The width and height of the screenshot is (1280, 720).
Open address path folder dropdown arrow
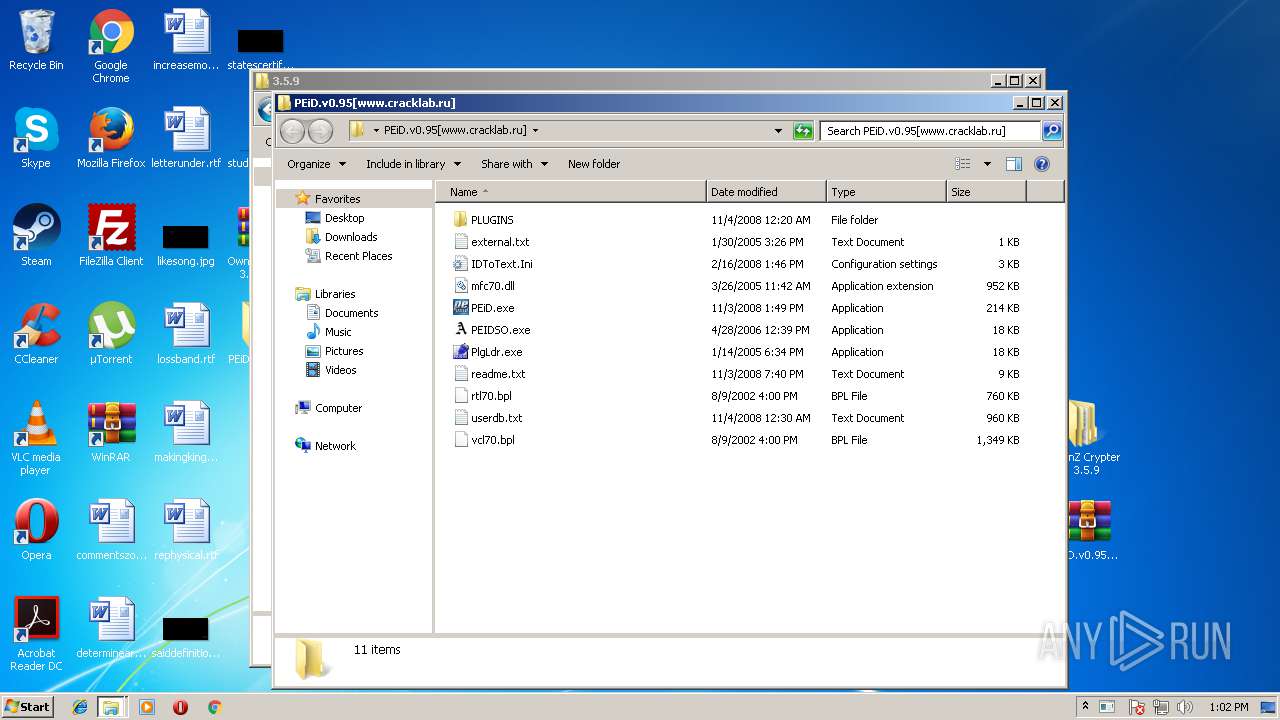point(535,131)
